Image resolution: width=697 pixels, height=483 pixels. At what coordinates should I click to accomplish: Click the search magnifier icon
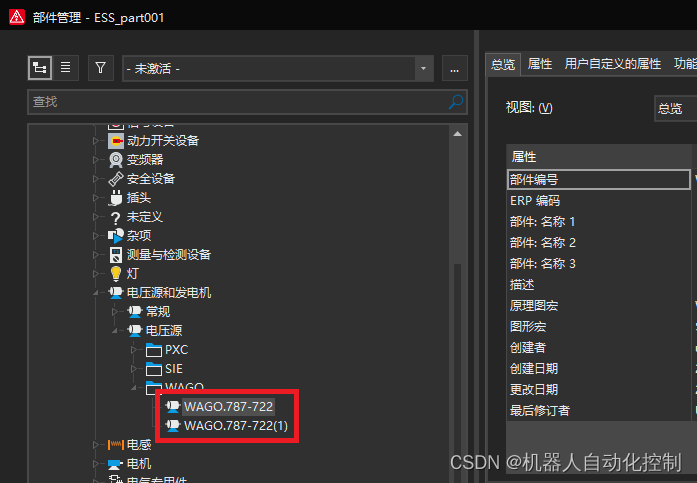point(456,102)
